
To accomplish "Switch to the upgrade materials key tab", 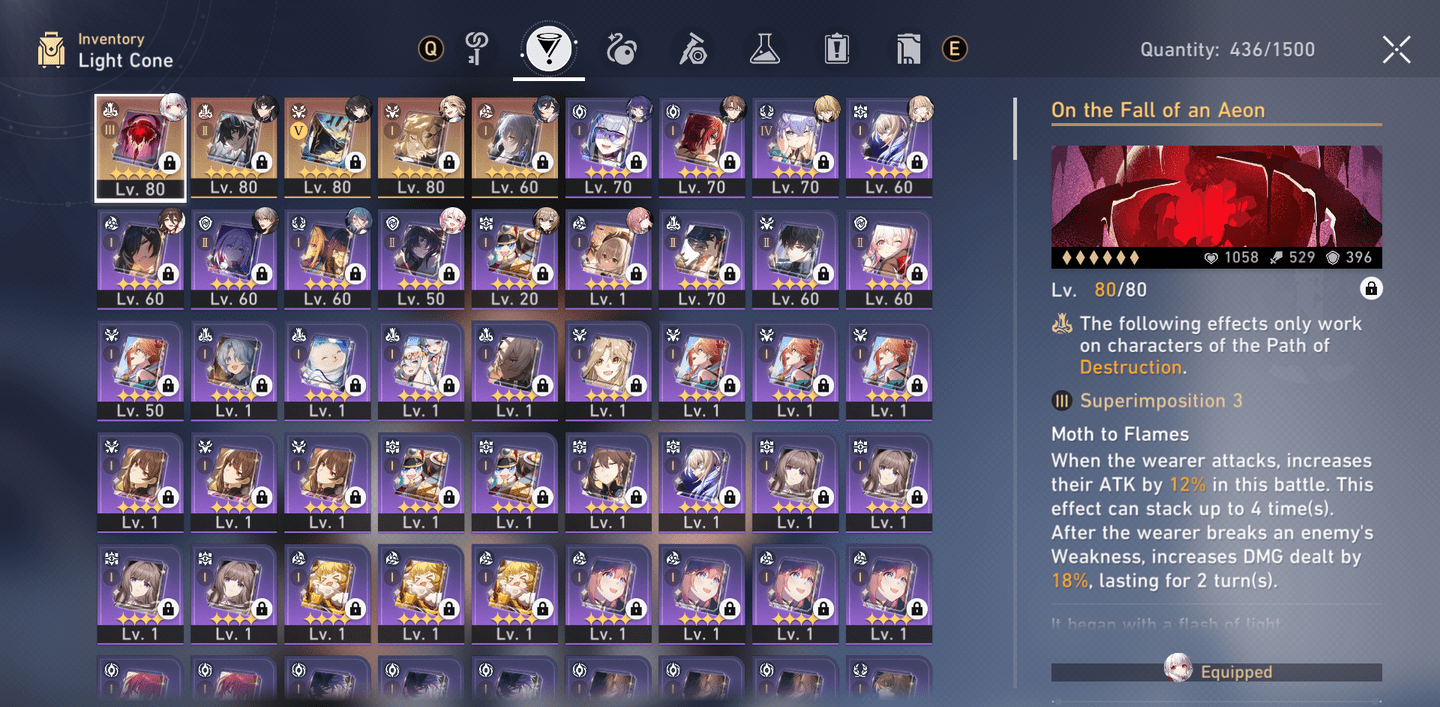I will [x=476, y=48].
